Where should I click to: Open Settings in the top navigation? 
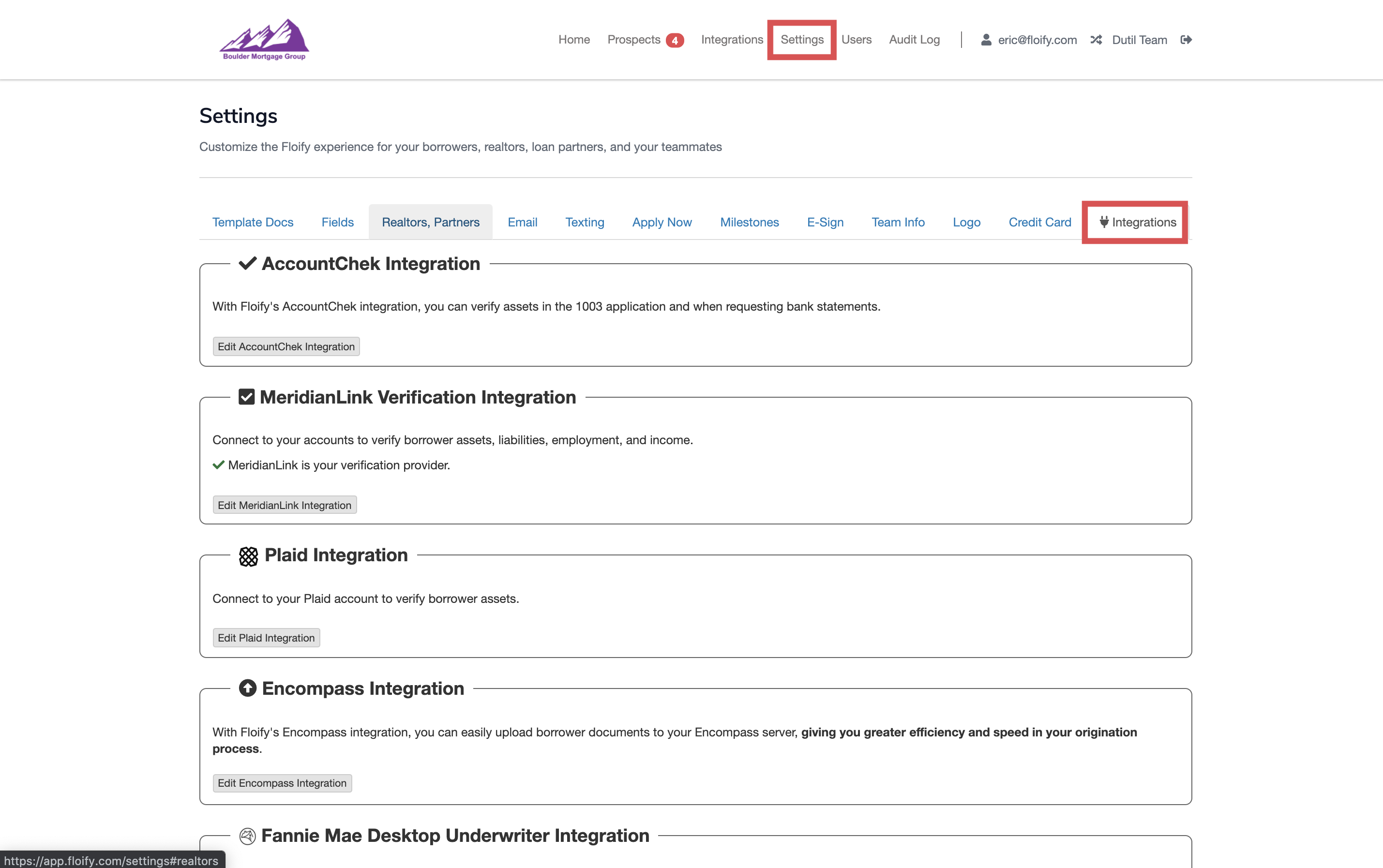(802, 40)
